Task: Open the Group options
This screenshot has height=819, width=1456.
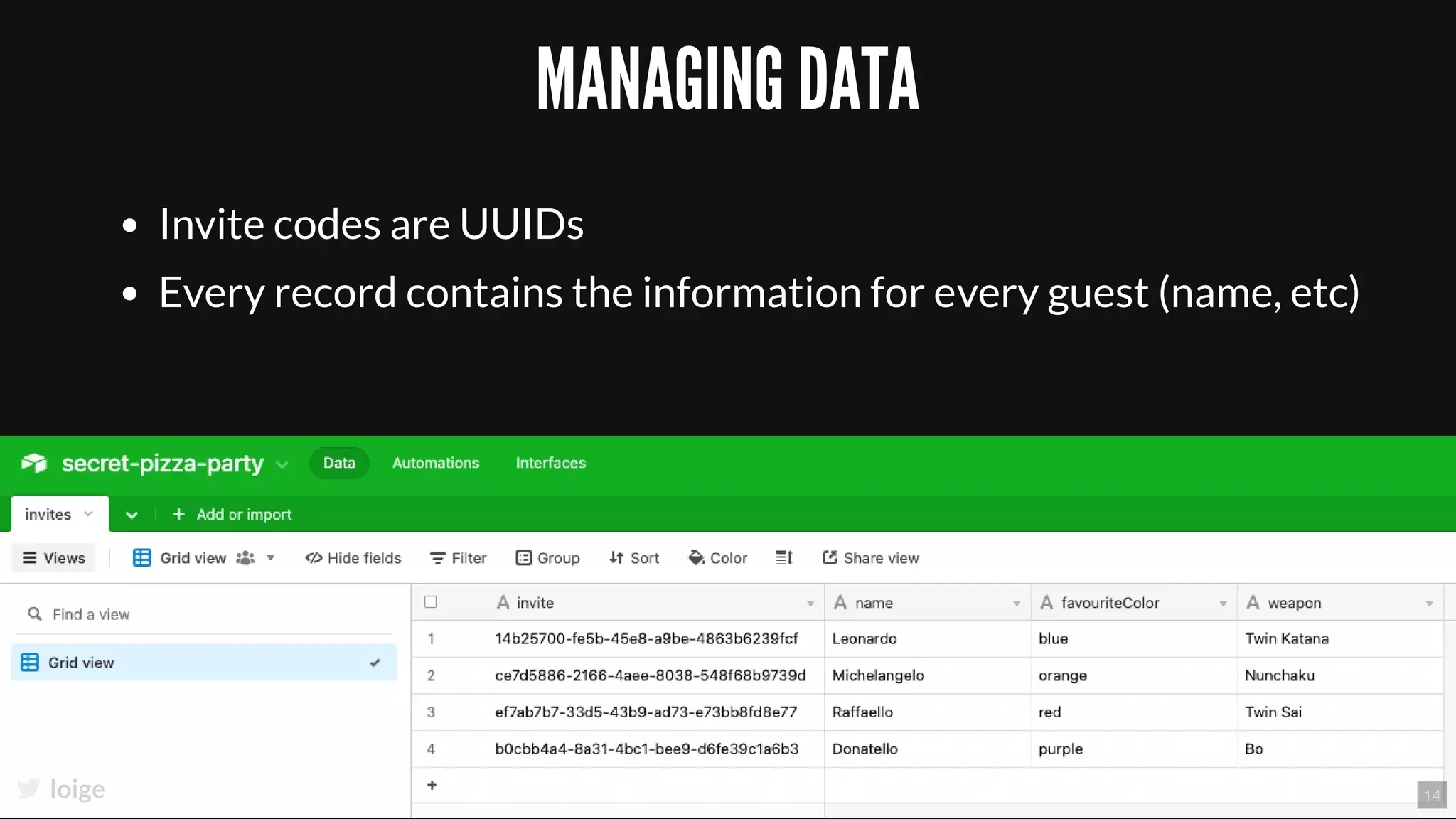Action: tap(548, 558)
